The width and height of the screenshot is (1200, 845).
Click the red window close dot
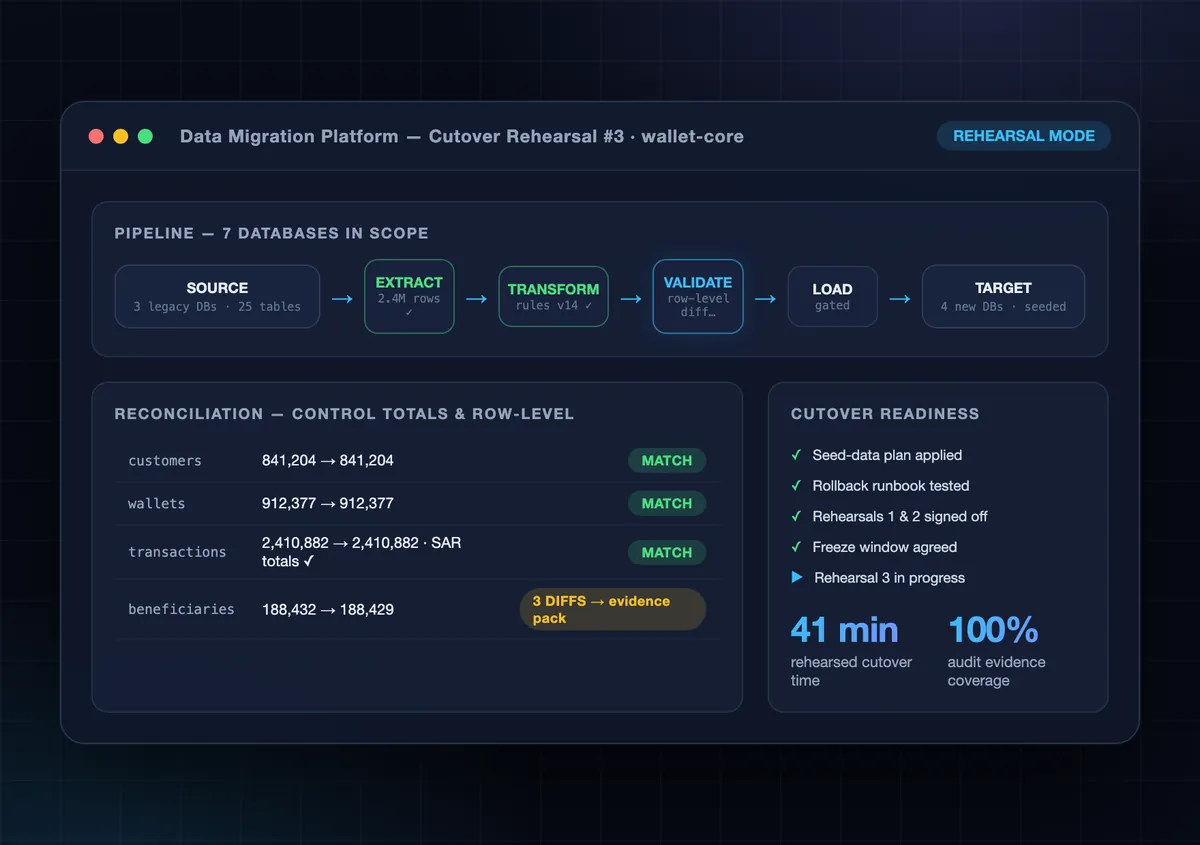(x=97, y=136)
